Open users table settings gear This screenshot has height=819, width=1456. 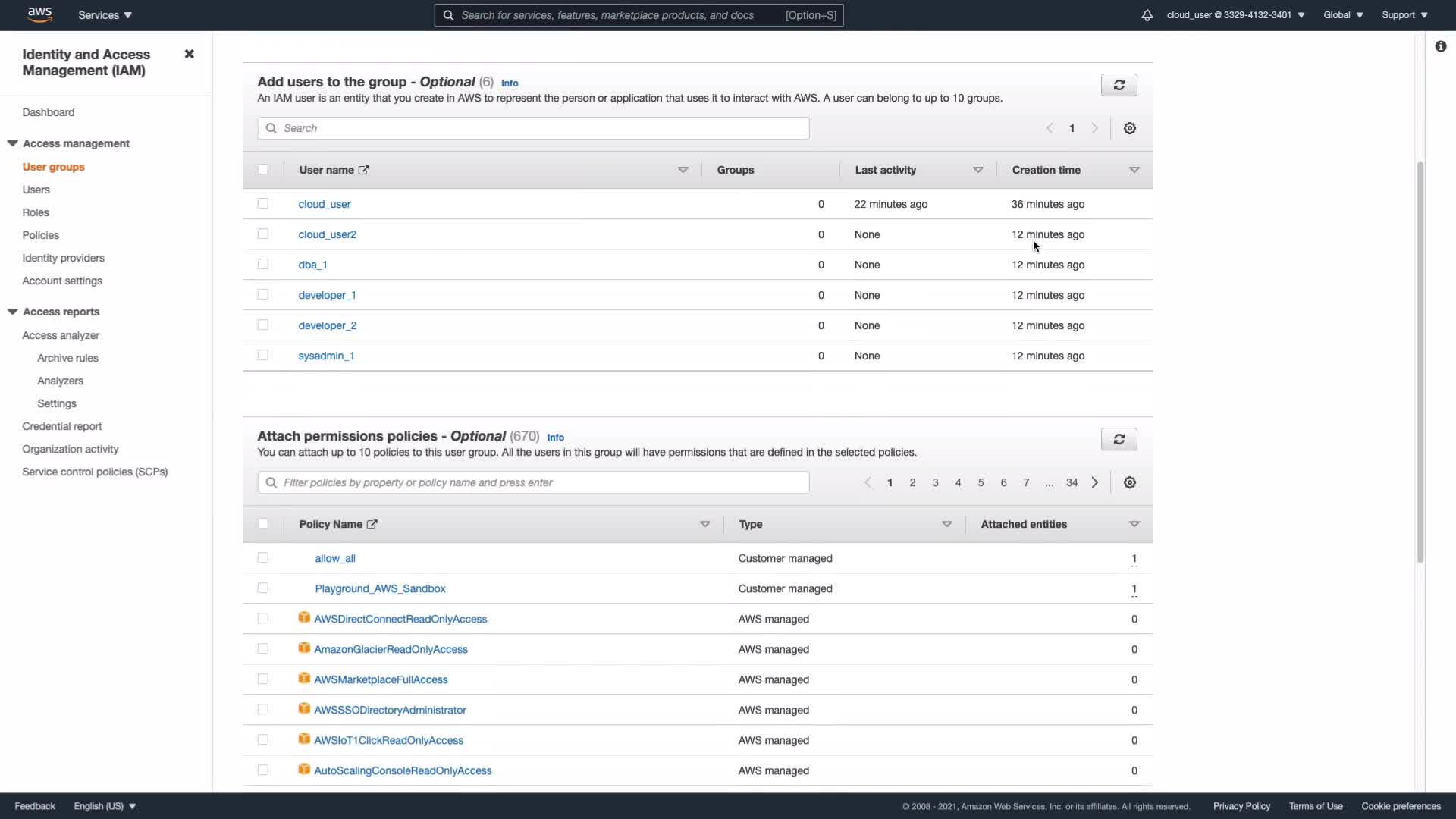[1129, 128]
